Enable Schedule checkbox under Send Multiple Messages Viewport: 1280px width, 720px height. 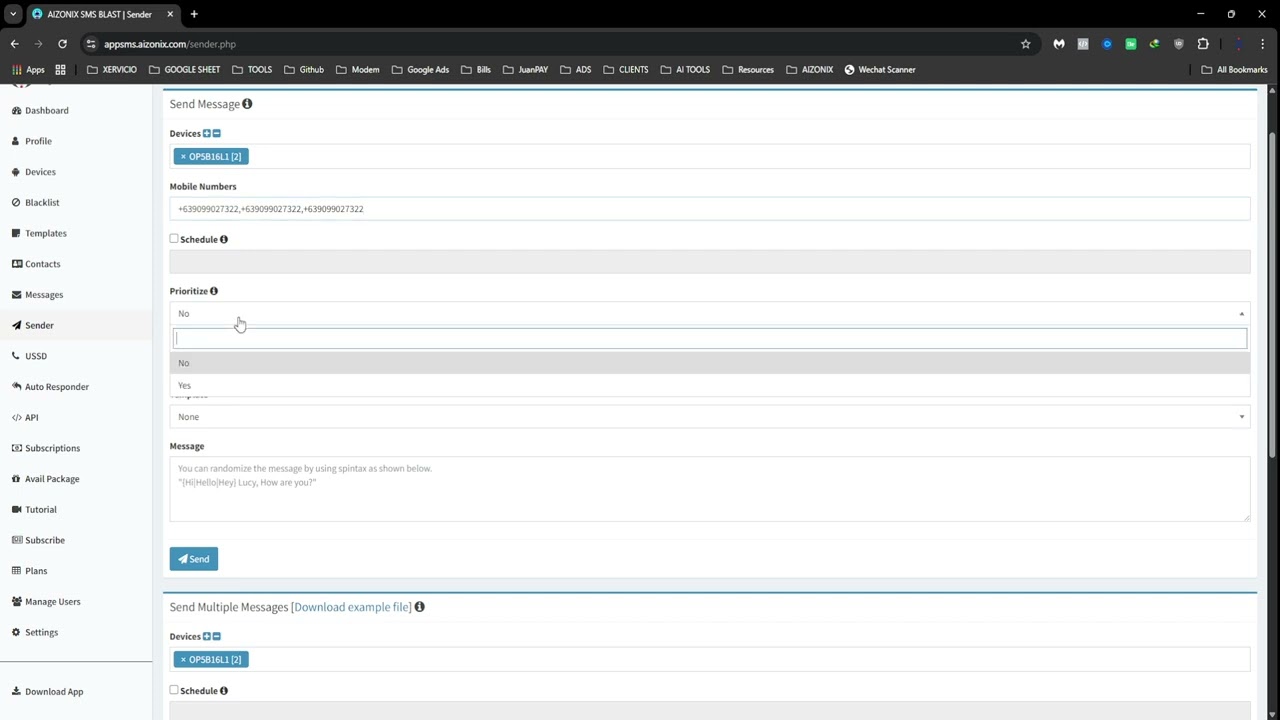174,690
